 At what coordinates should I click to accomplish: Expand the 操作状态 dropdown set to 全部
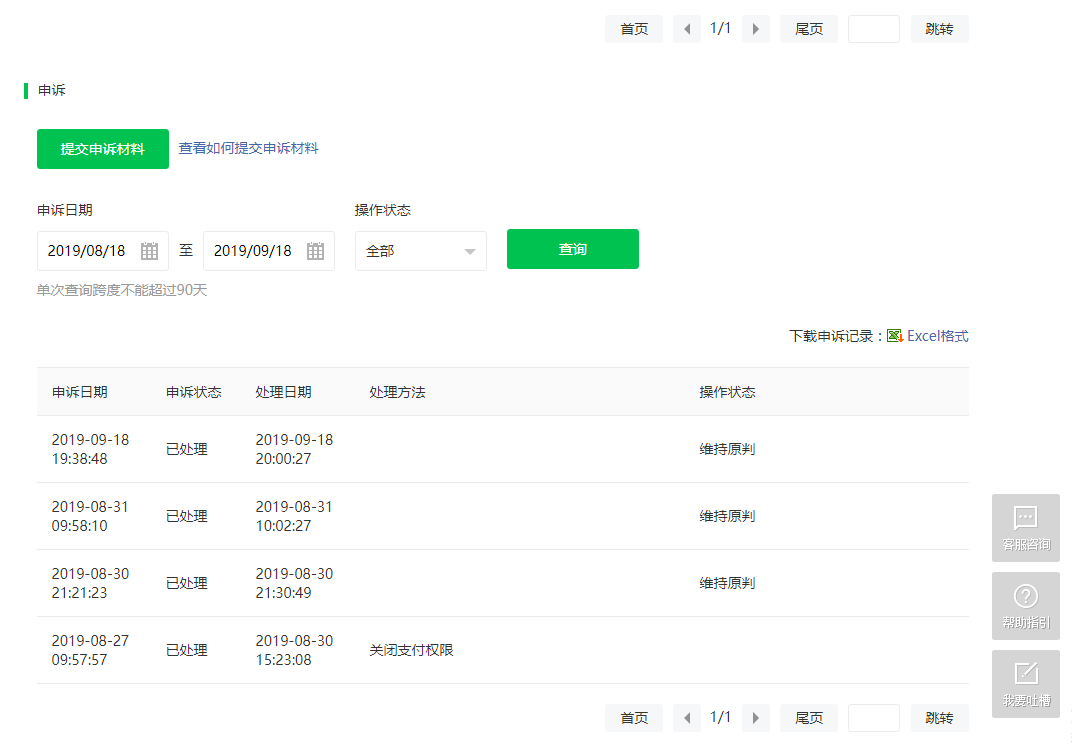[420, 251]
